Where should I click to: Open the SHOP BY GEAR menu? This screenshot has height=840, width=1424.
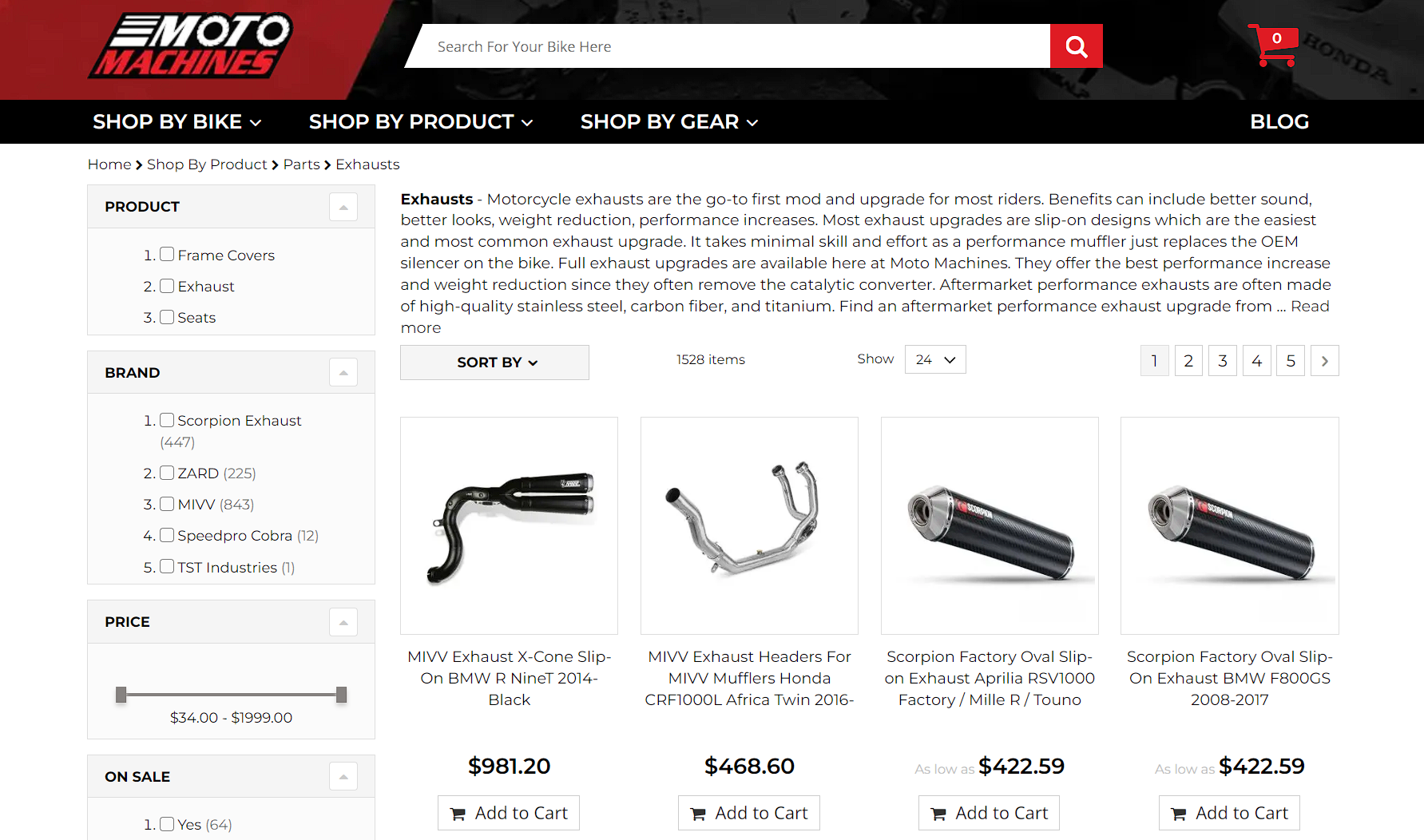[669, 121]
